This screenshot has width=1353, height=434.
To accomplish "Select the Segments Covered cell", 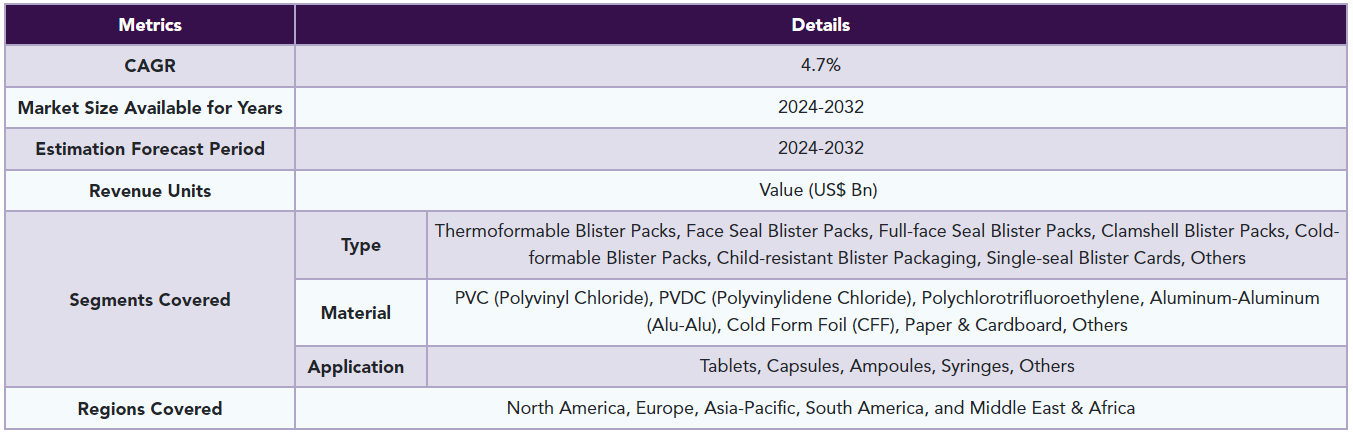I will tap(150, 299).
